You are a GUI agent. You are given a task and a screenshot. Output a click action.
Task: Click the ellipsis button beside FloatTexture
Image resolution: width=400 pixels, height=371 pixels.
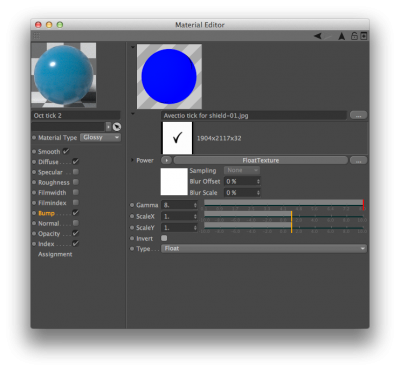[358, 160]
